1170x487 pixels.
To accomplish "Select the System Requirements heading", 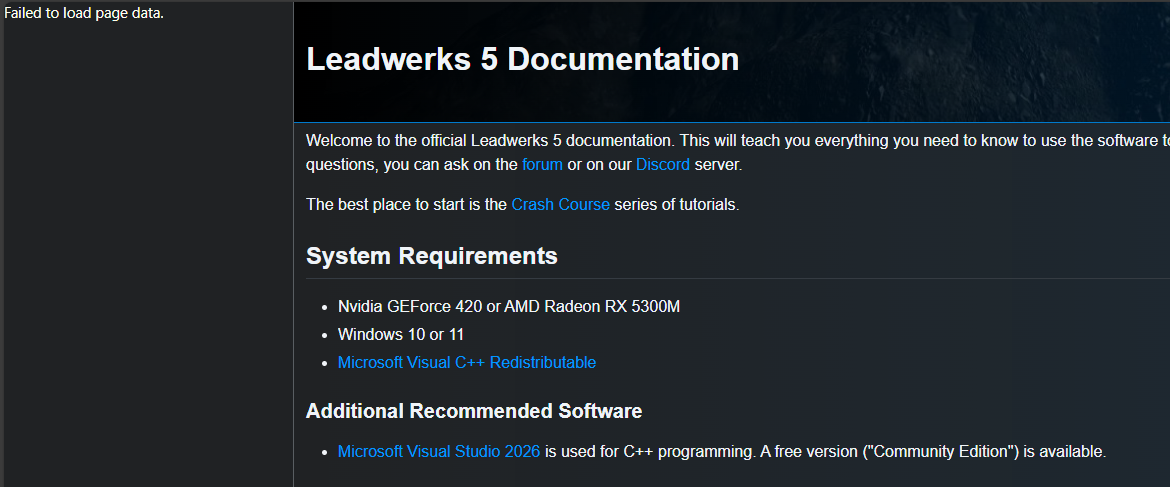I will point(431,256).
